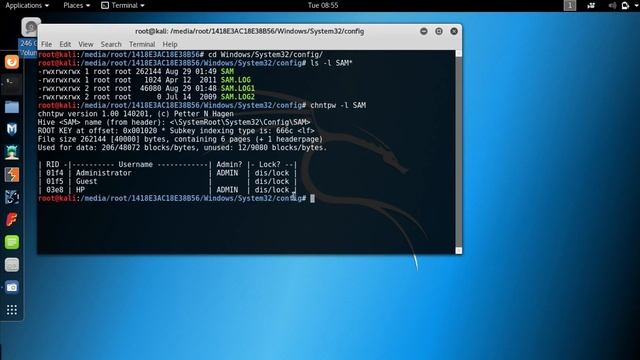Viewport: 640px width, 360px height.
Task: Click the 'chntpw -l SAM' command text
Action: [x=338, y=105]
